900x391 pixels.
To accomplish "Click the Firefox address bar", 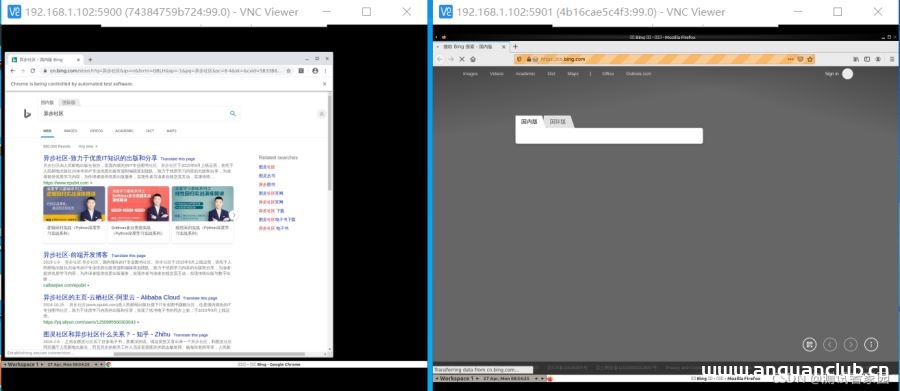I will [x=663, y=59].
